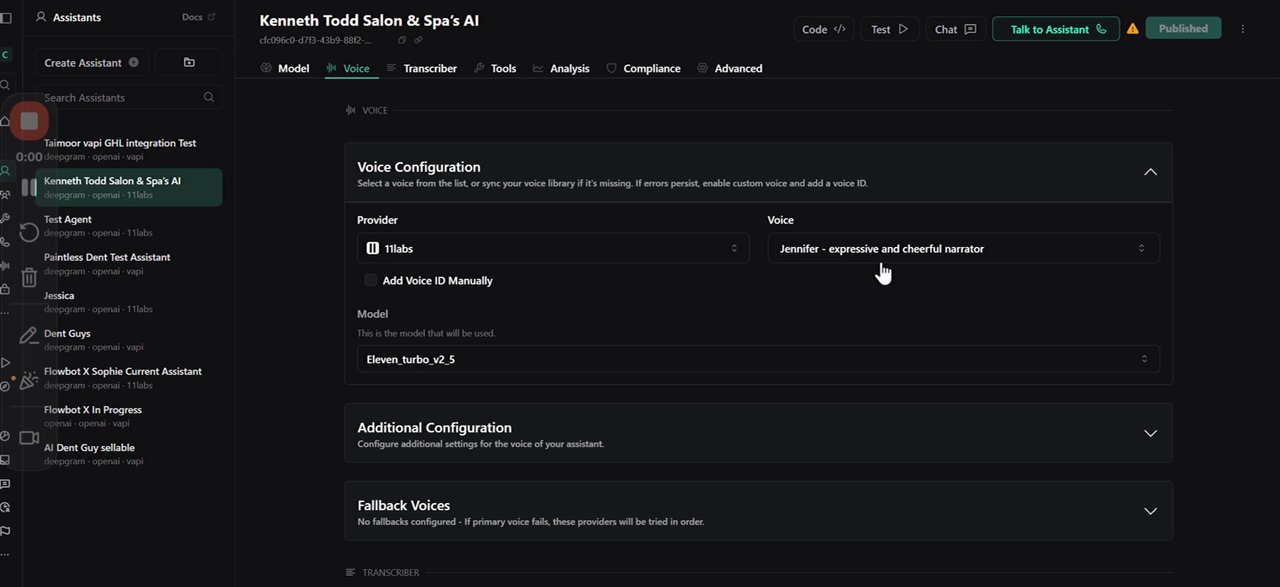The height and width of the screenshot is (587, 1280).
Task: Click the trash icon in recorder overlay
Action: pos(29,278)
